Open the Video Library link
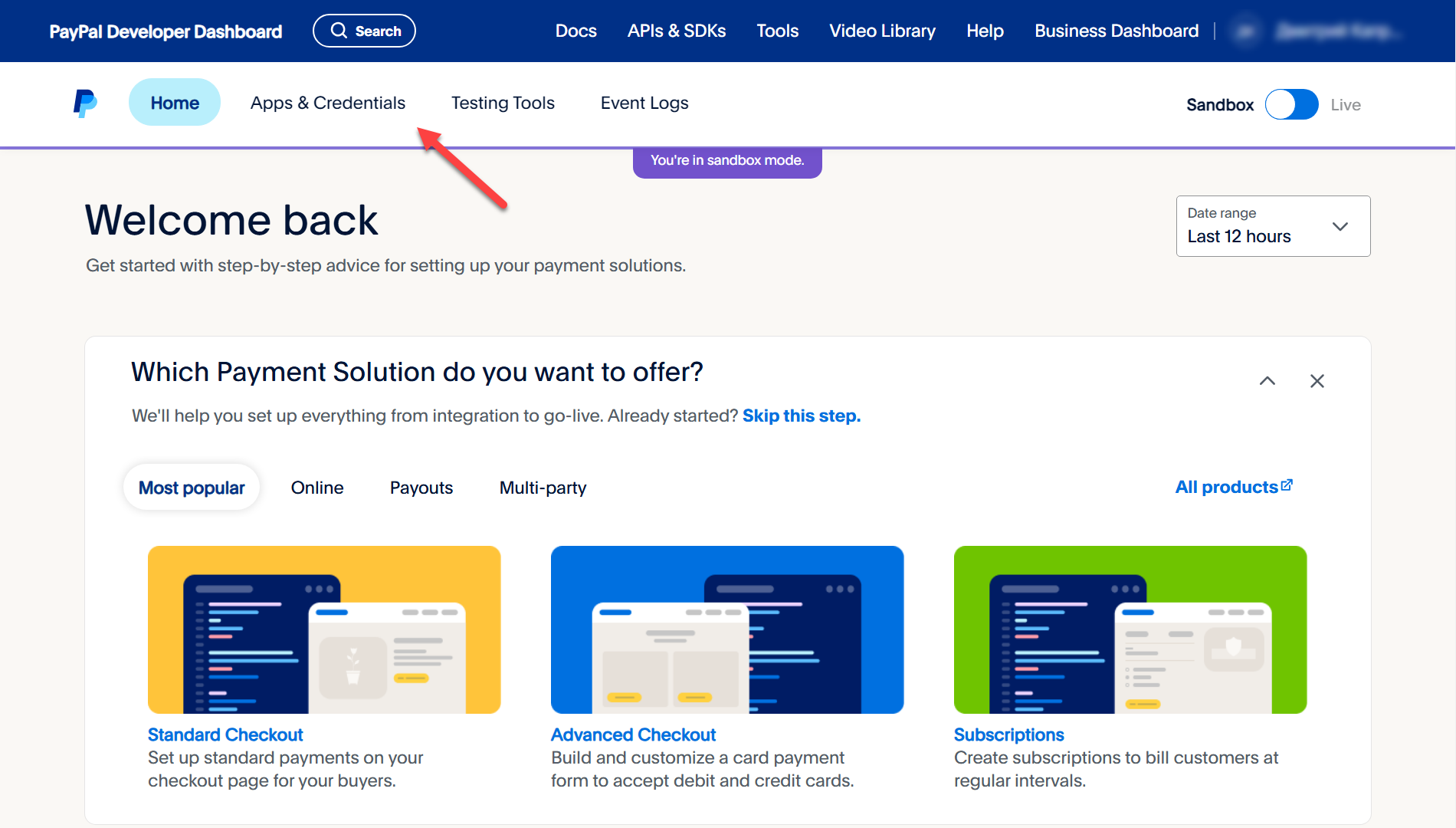The image size is (1456, 828). pos(883,31)
